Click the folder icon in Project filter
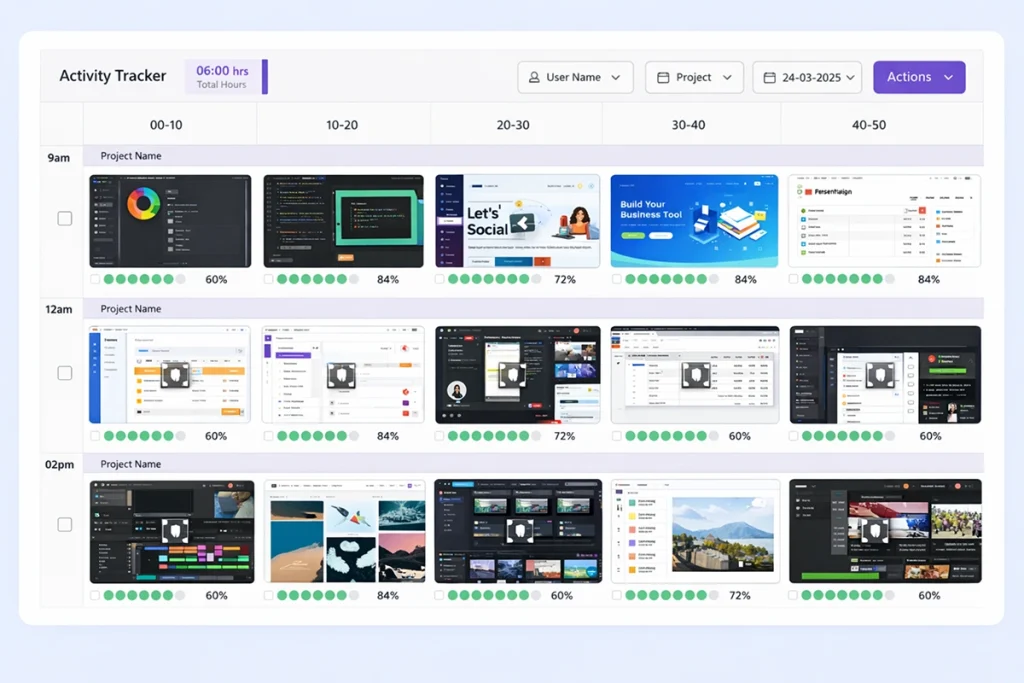1024x683 pixels. [663, 78]
